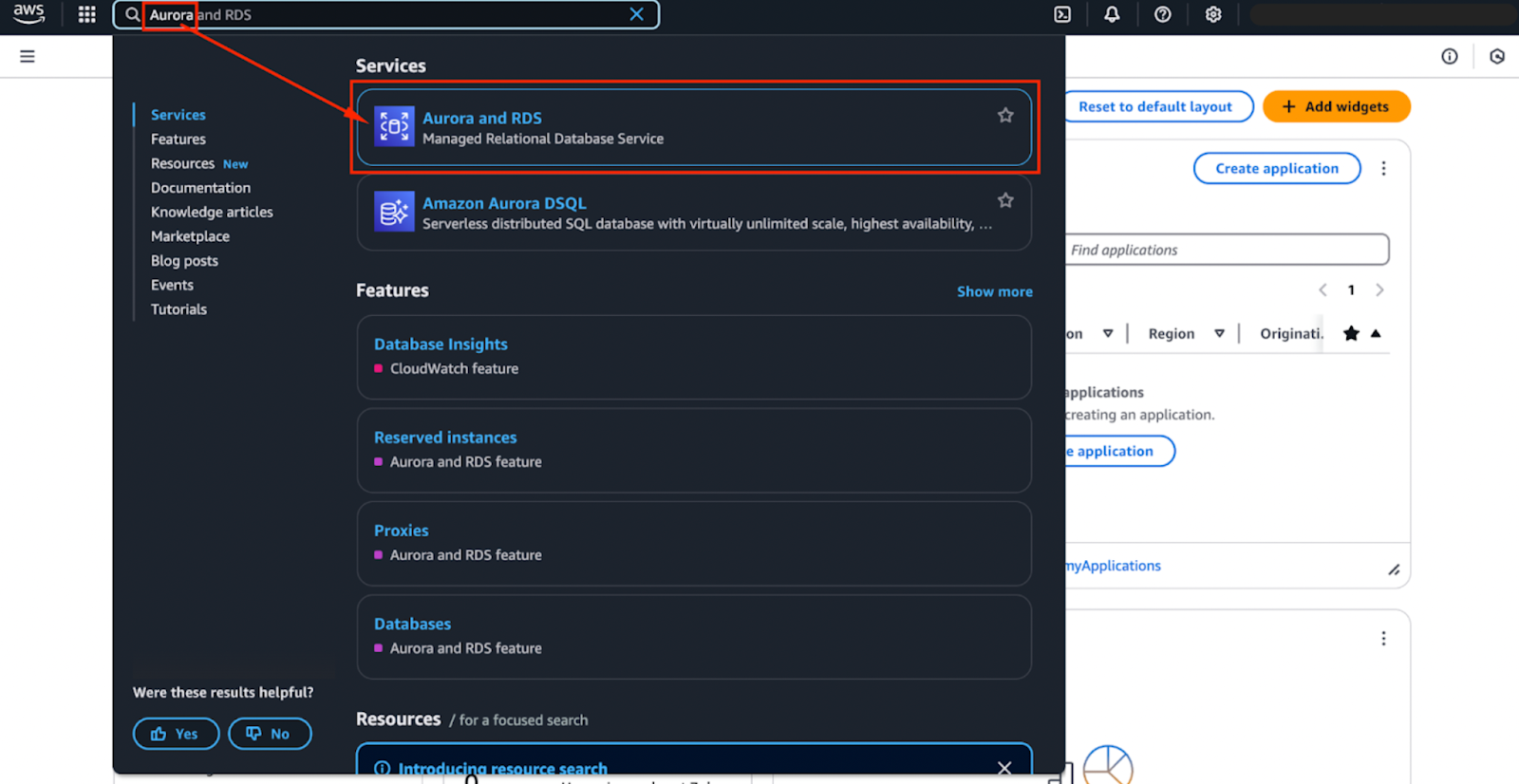Screen dimensions: 1519x784
Task: Open the Databases feature
Action: click(412, 624)
